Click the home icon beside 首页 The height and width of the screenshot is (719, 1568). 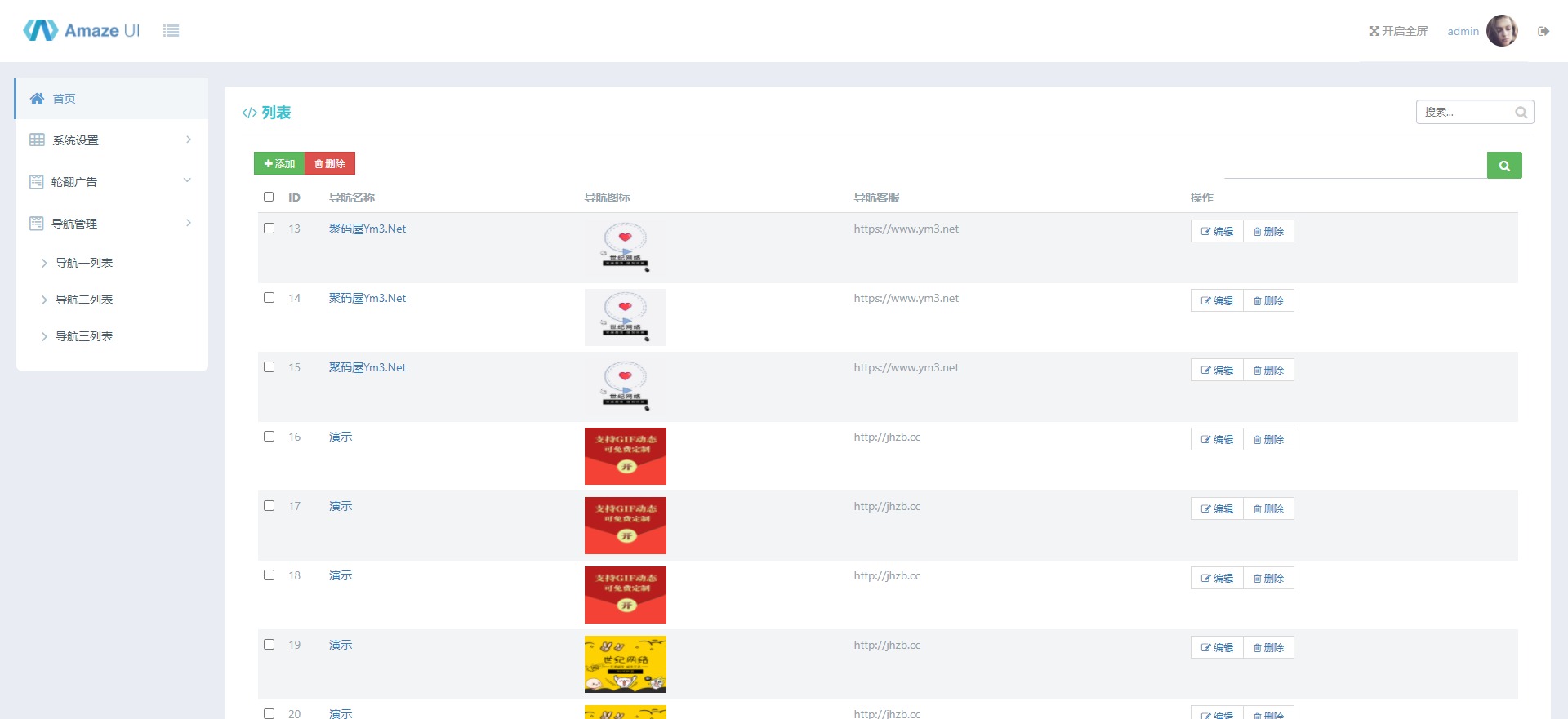pos(37,99)
